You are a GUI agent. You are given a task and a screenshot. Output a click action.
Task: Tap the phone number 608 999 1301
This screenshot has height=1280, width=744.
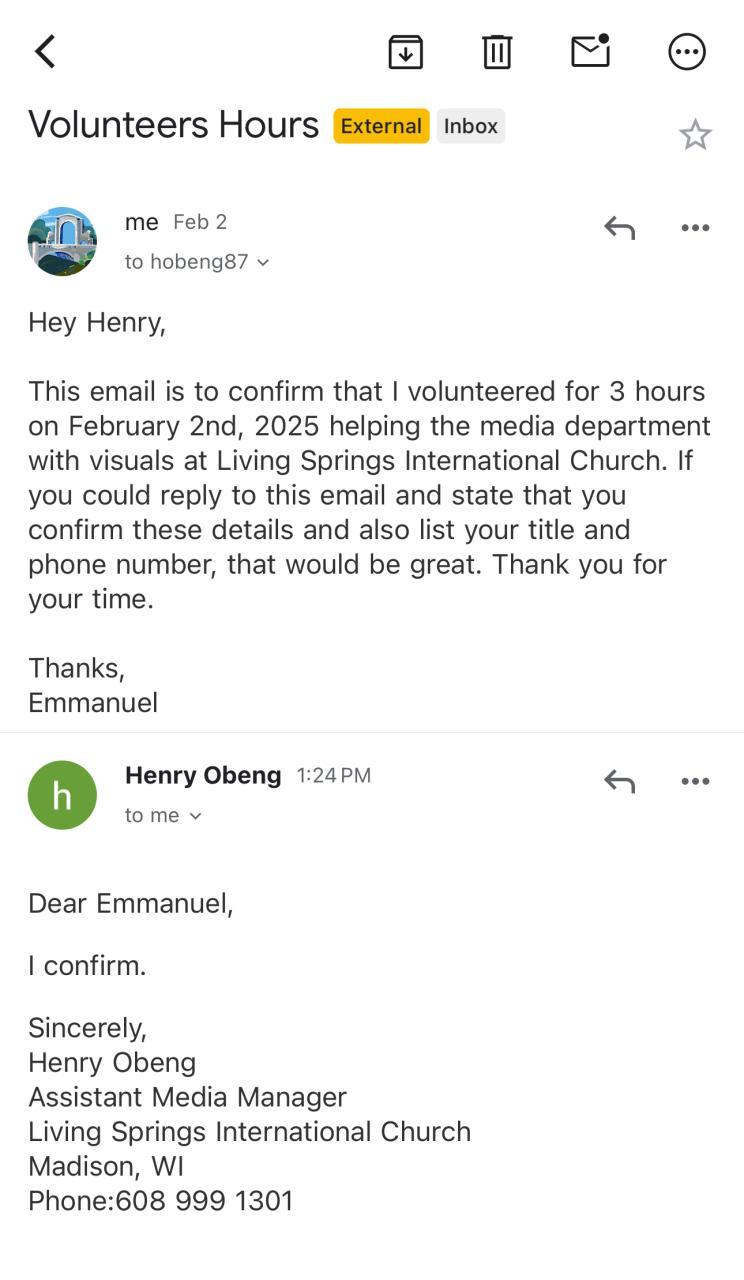(204, 1200)
